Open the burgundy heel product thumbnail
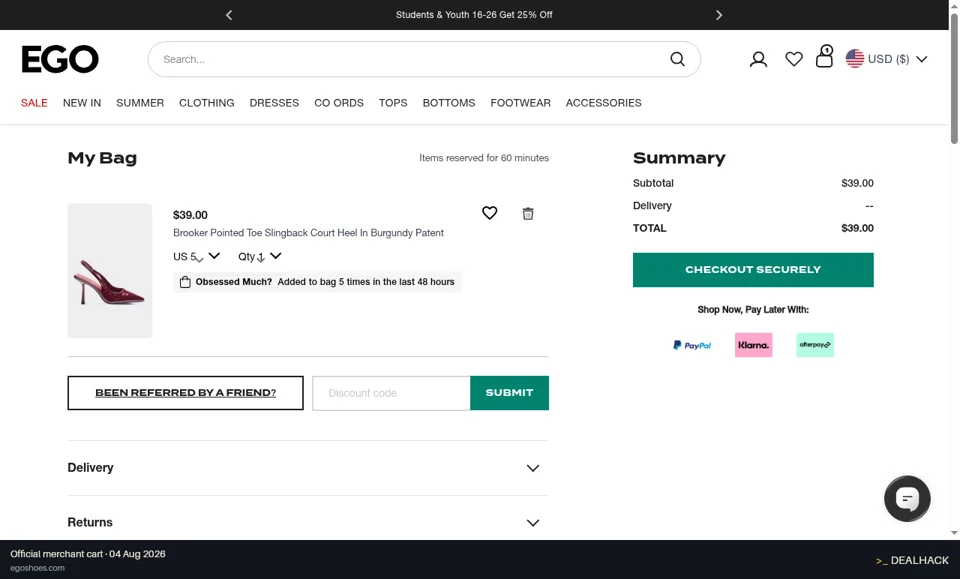The image size is (960, 579). 110,271
